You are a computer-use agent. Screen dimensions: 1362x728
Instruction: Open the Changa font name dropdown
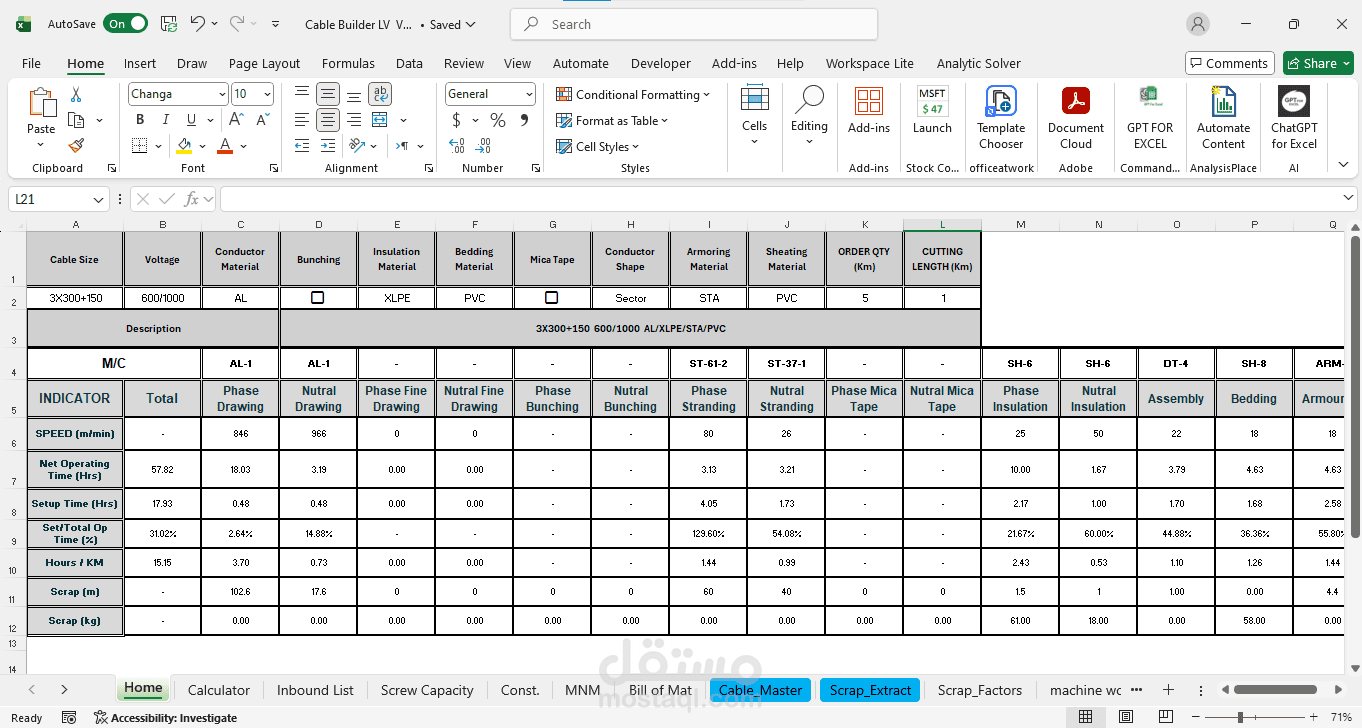point(222,94)
